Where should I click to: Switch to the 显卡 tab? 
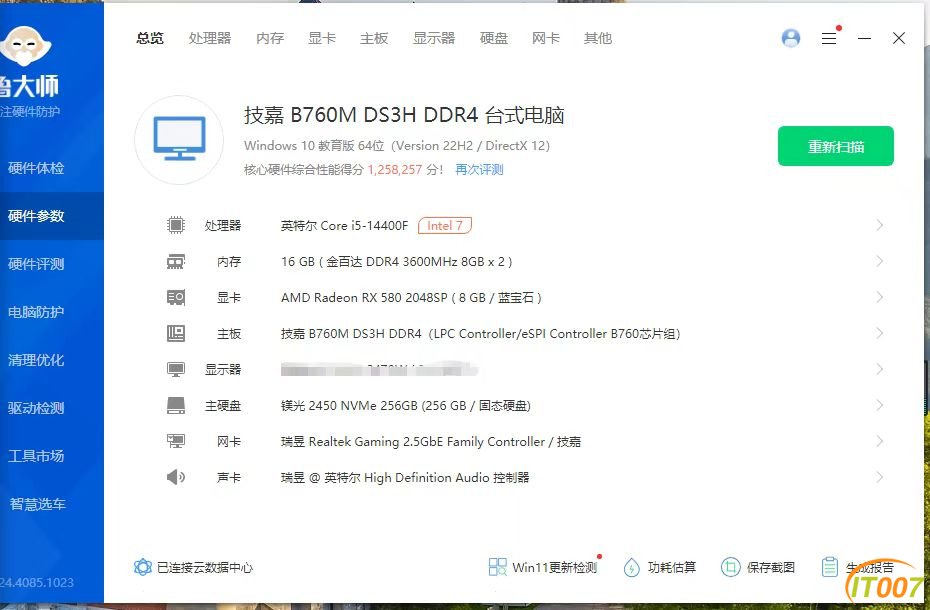pos(322,39)
